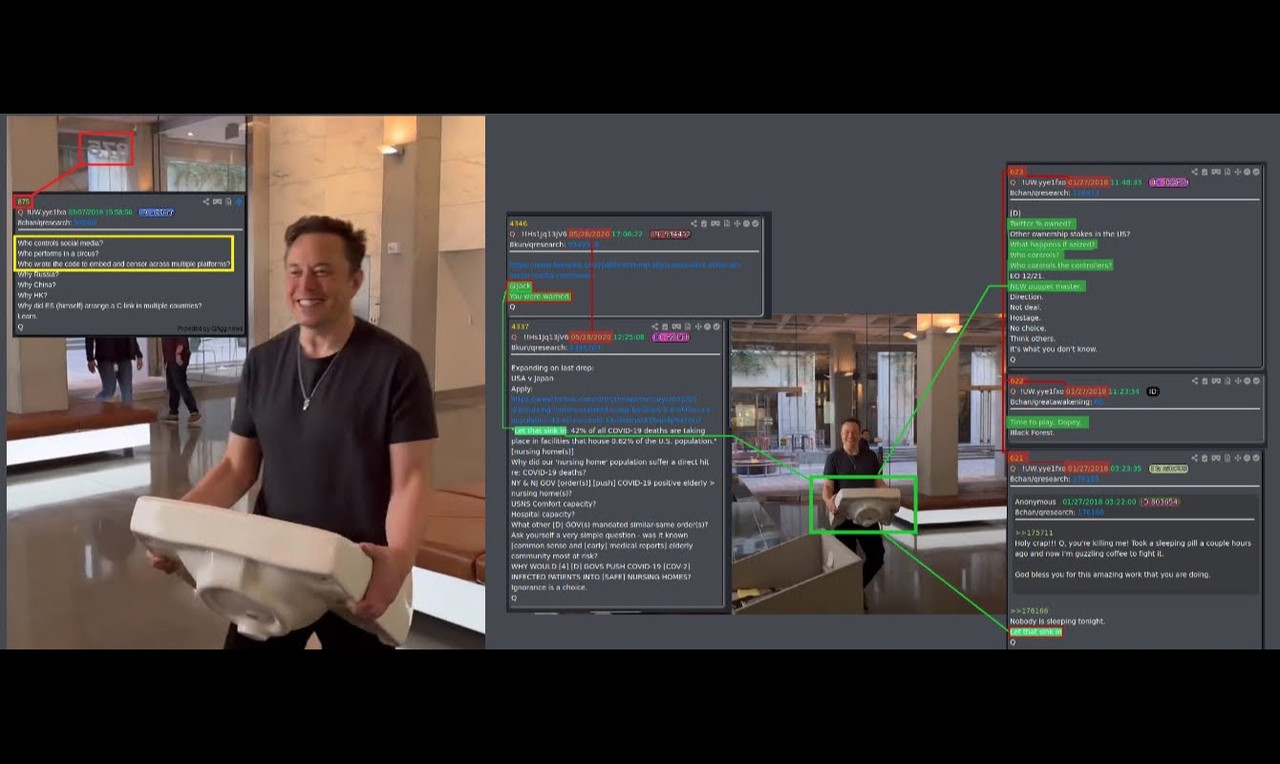Click share icon on post 4337
Viewport: 1280px width, 764px height.
click(x=655, y=327)
